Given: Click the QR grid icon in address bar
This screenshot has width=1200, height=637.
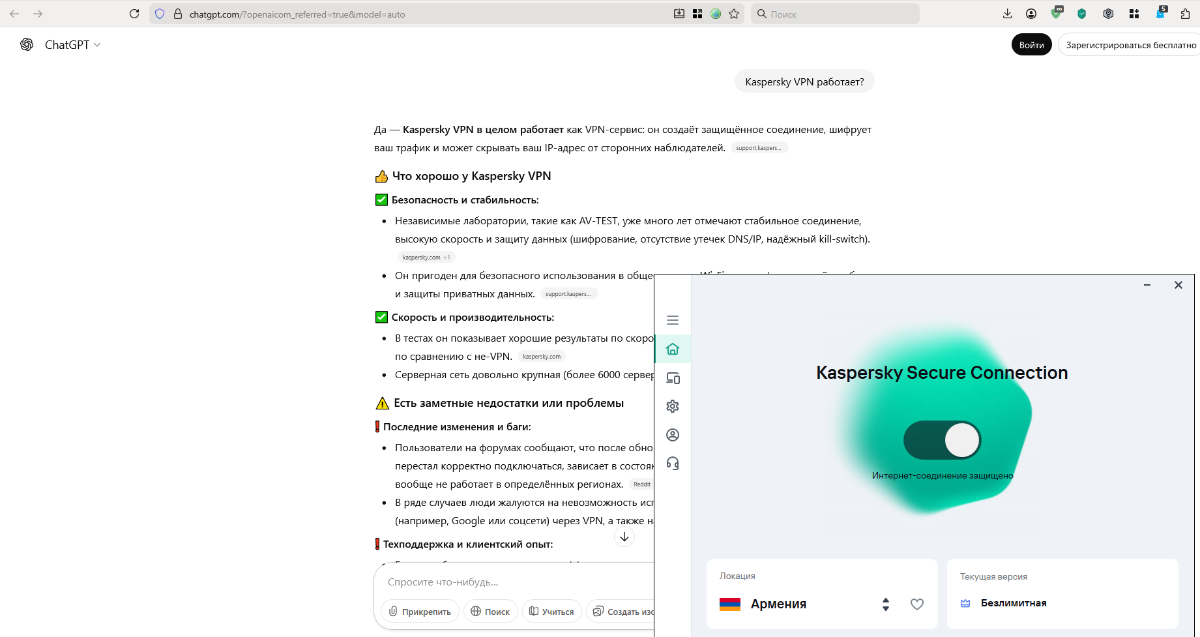Looking at the screenshot, I should pos(697,14).
